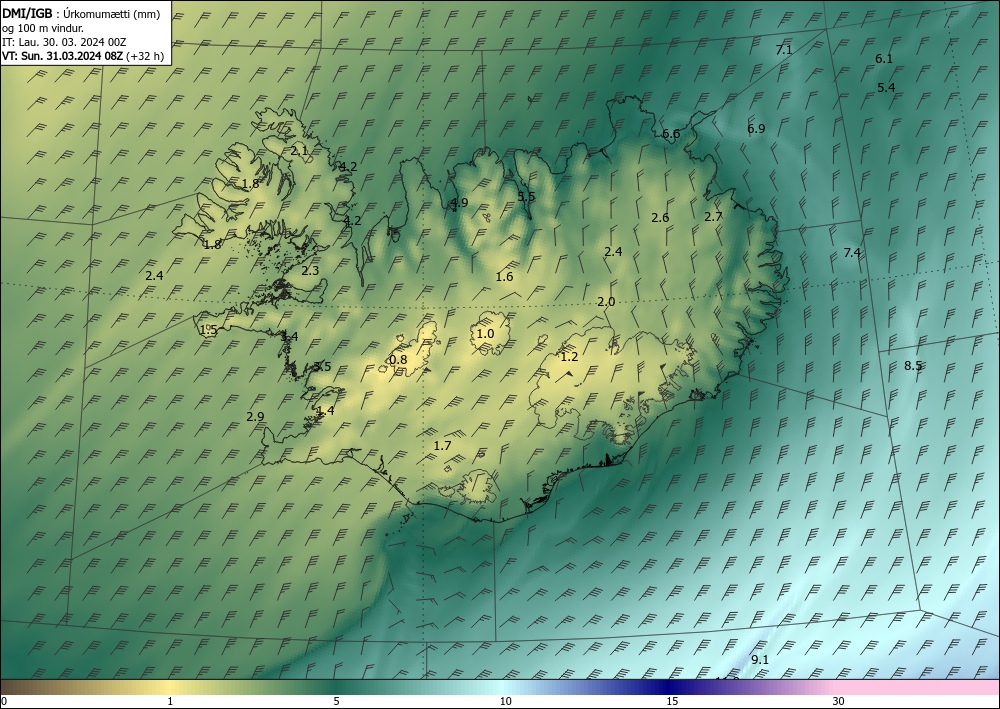The height and width of the screenshot is (709, 1000).
Task: Click the 30 tick on the color scale
Action: [839, 702]
